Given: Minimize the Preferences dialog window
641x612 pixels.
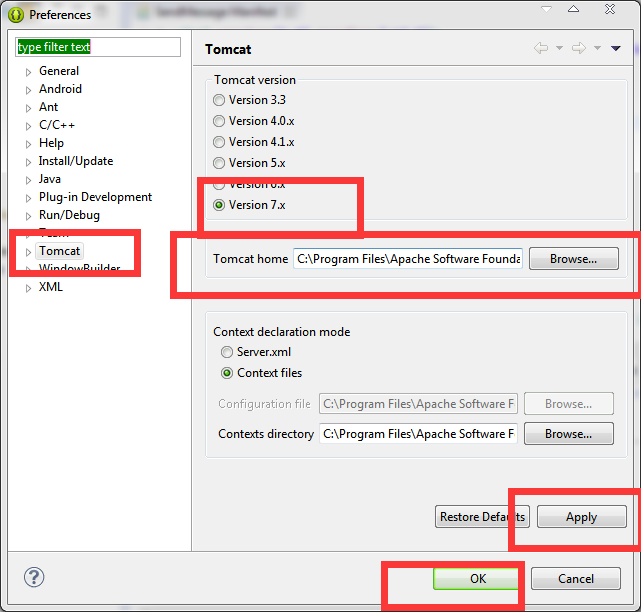Looking at the screenshot, I should click(x=546, y=9).
